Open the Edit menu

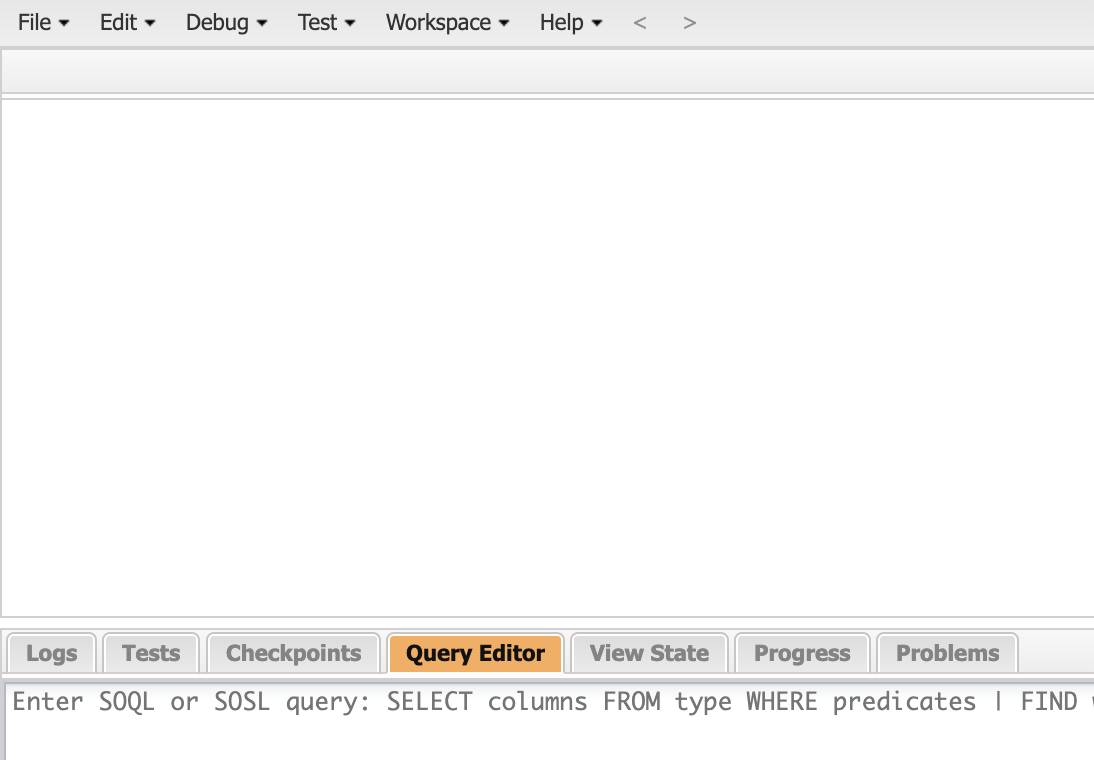127,22
